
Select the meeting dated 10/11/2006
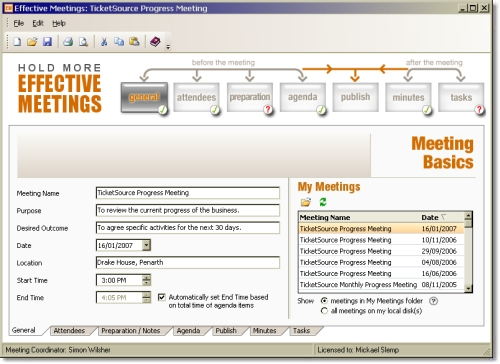[x=381, y=240]
